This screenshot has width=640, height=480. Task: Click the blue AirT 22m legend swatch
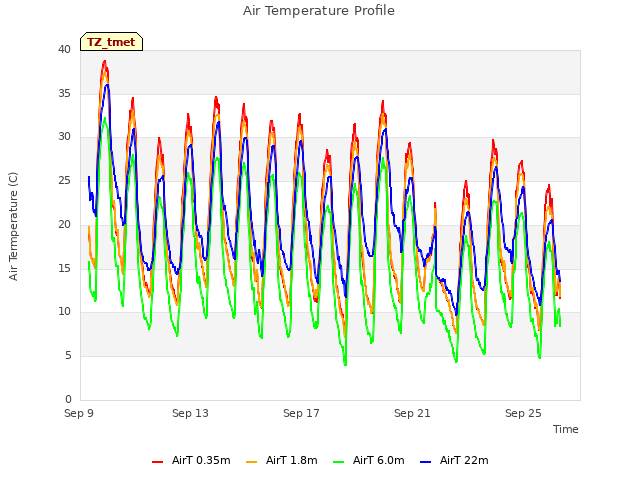425,462
